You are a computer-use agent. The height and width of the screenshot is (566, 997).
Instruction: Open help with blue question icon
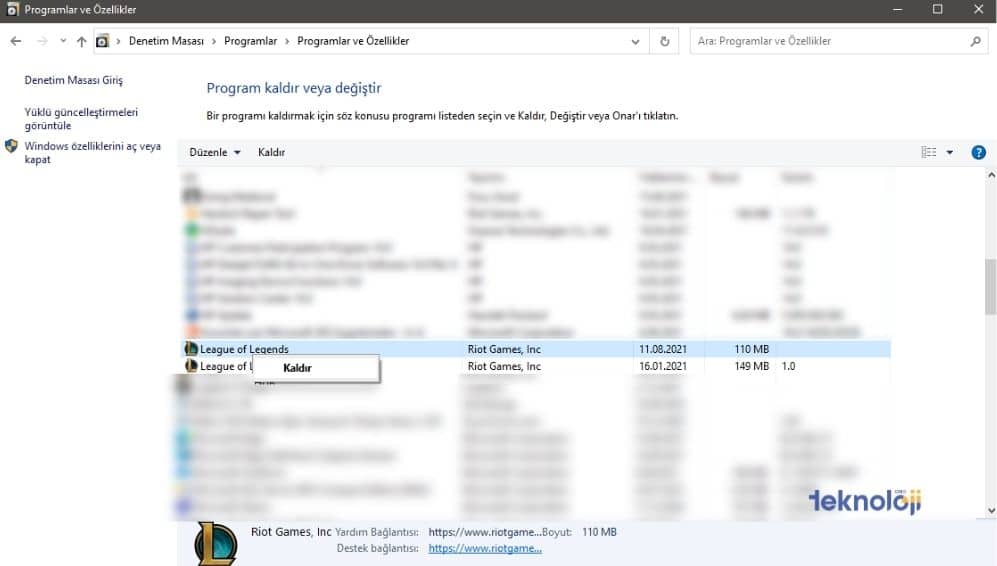pyautogui.click(x=979, y=153)
